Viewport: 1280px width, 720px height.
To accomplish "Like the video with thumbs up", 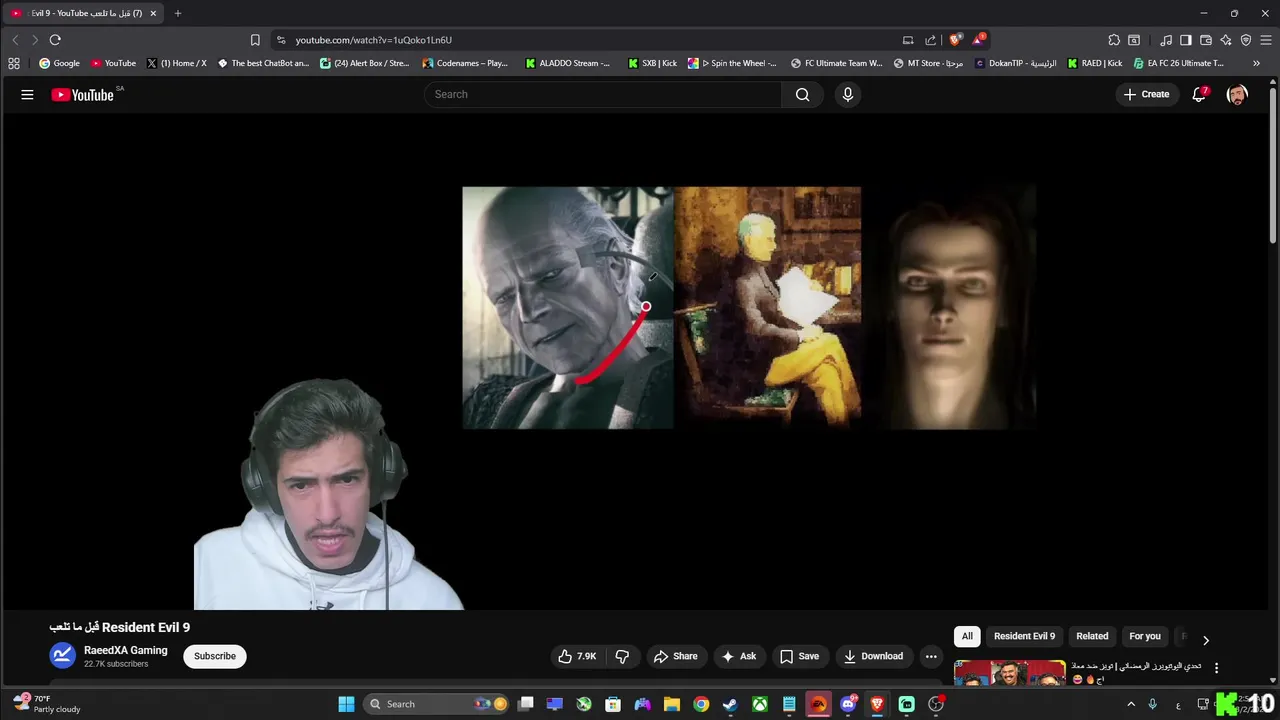I will click(x=577, y=656).
